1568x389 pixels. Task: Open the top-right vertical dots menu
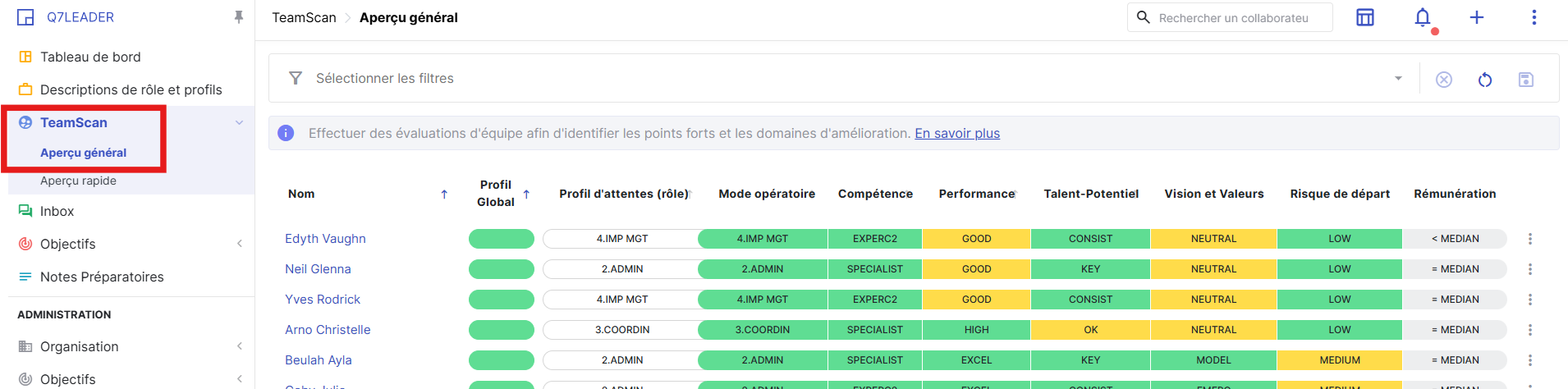coord(1534,17)
